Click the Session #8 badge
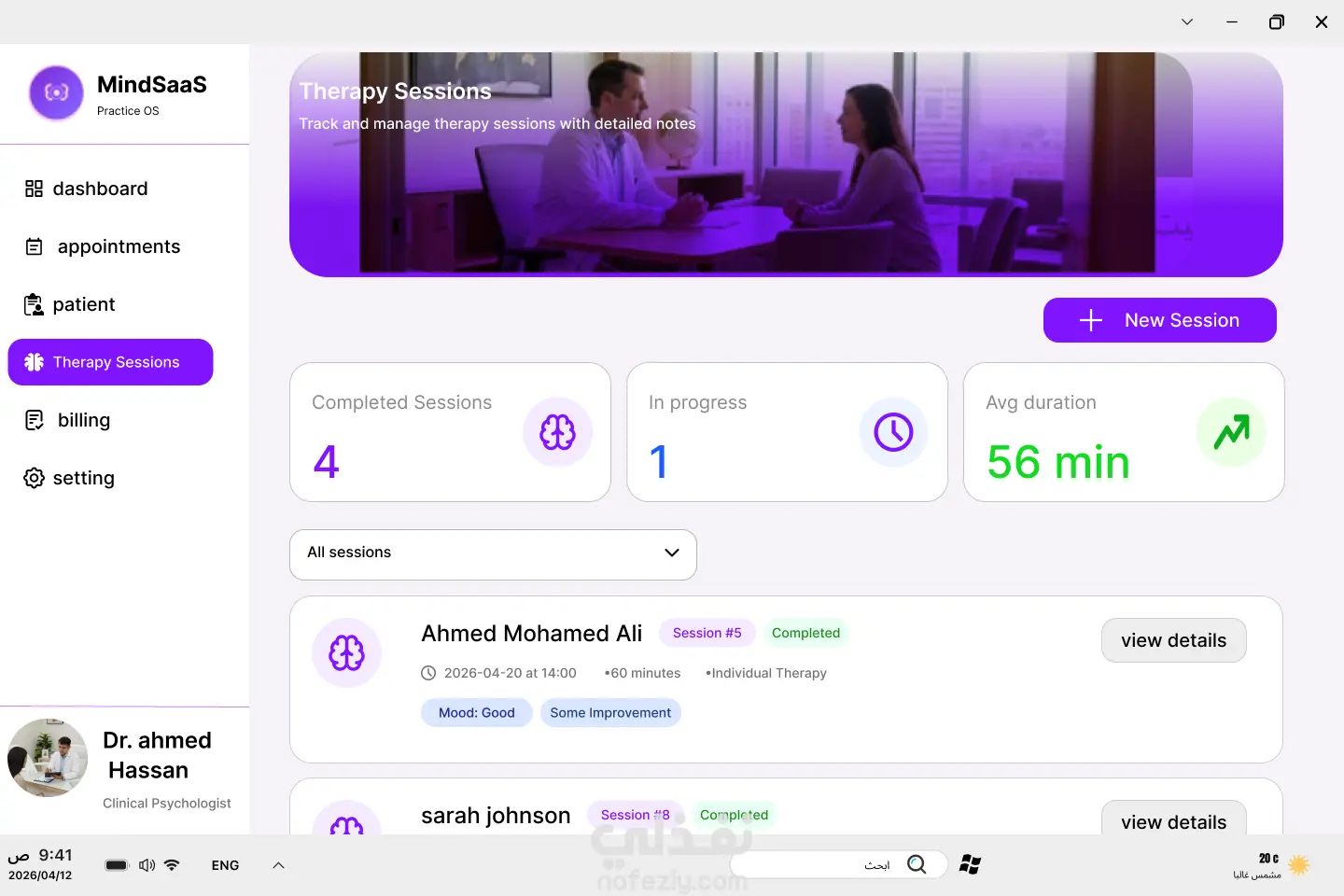The image size is (1344, 896). 635,815
